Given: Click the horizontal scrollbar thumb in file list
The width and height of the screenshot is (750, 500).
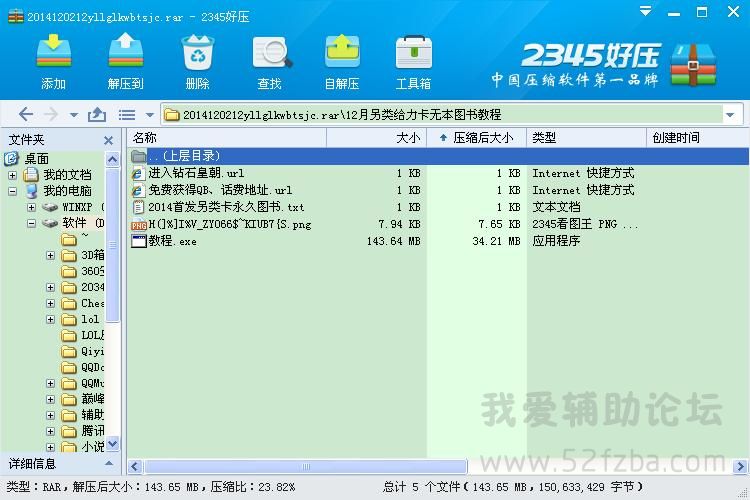Looking at the screenshot, I should tap(306, 467).
